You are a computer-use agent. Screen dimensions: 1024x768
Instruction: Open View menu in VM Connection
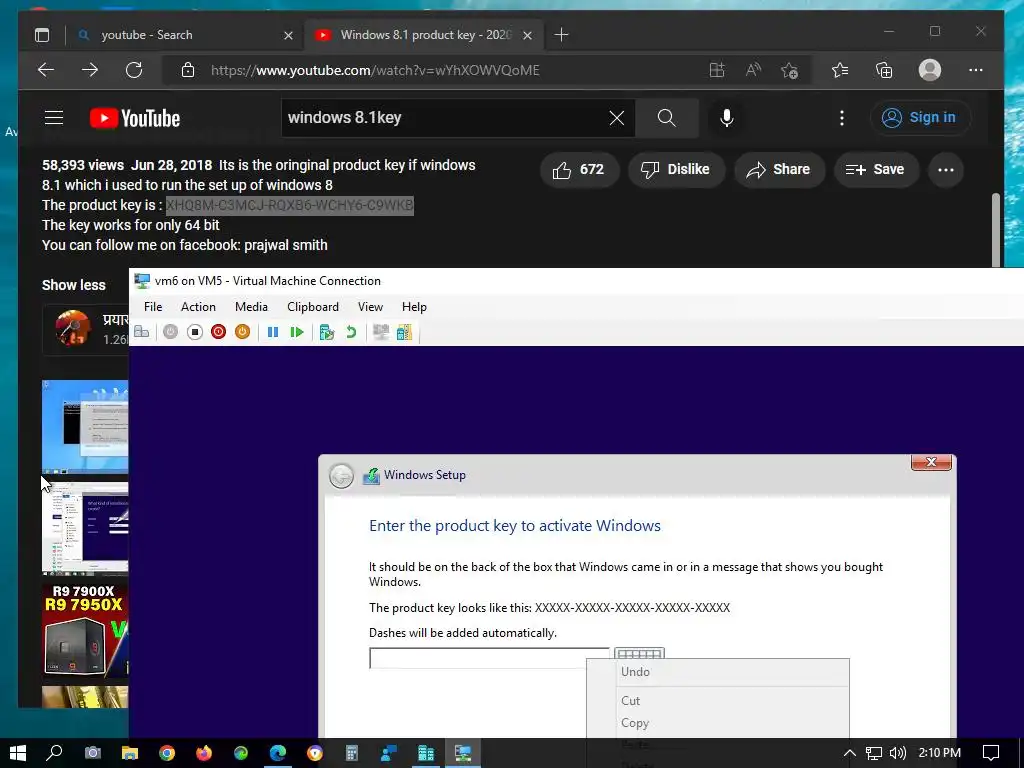click(x=370, y=307)
